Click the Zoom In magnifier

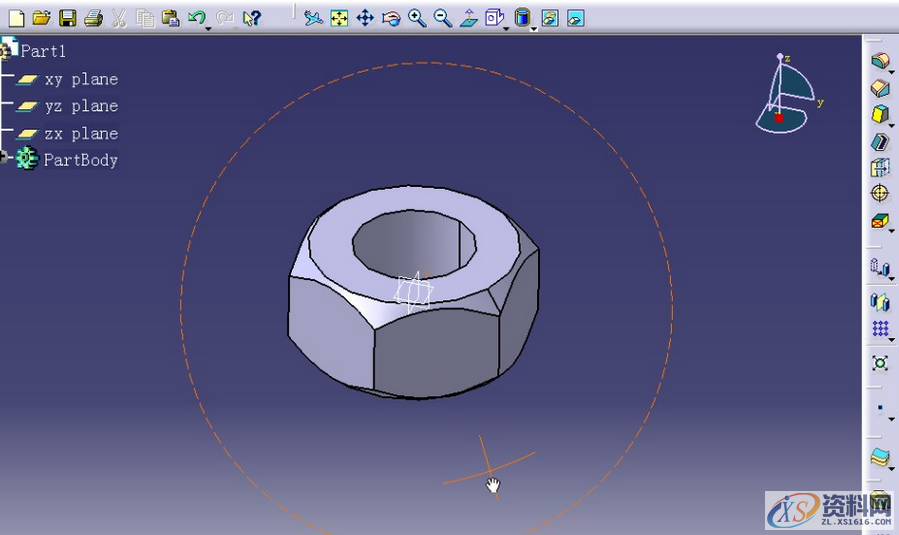point(417,18)
